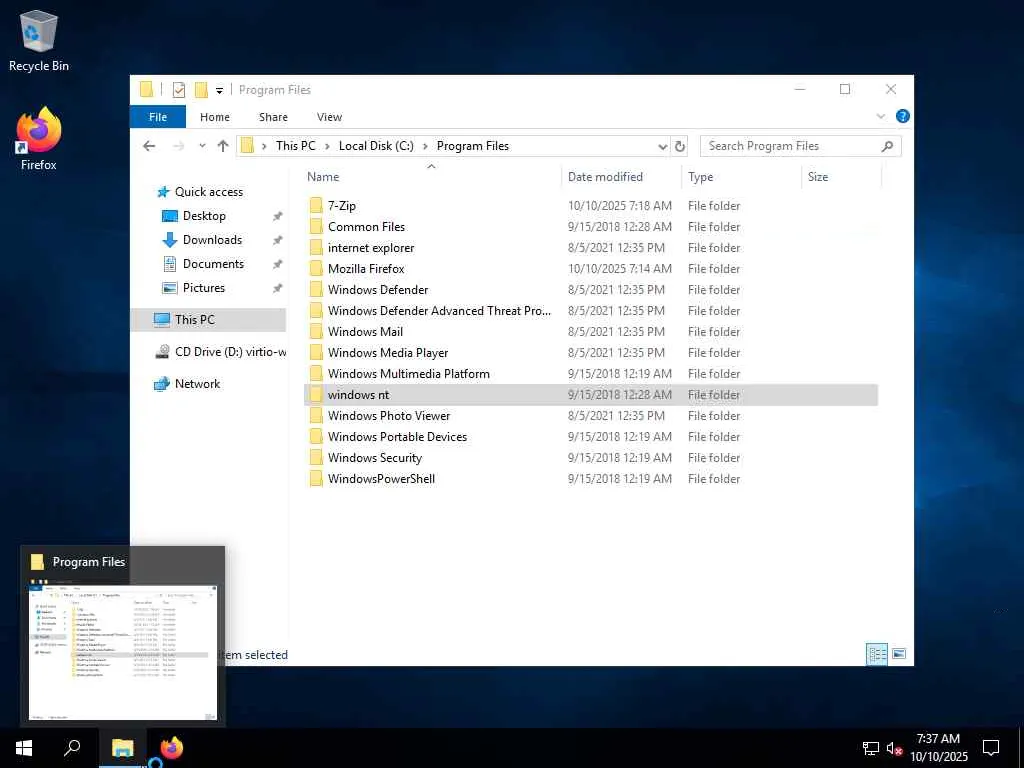Viewport: 1024px width, 768px height.
Task: Click the search magnifier icon in Explorer
Action: (x=887, y=146)
